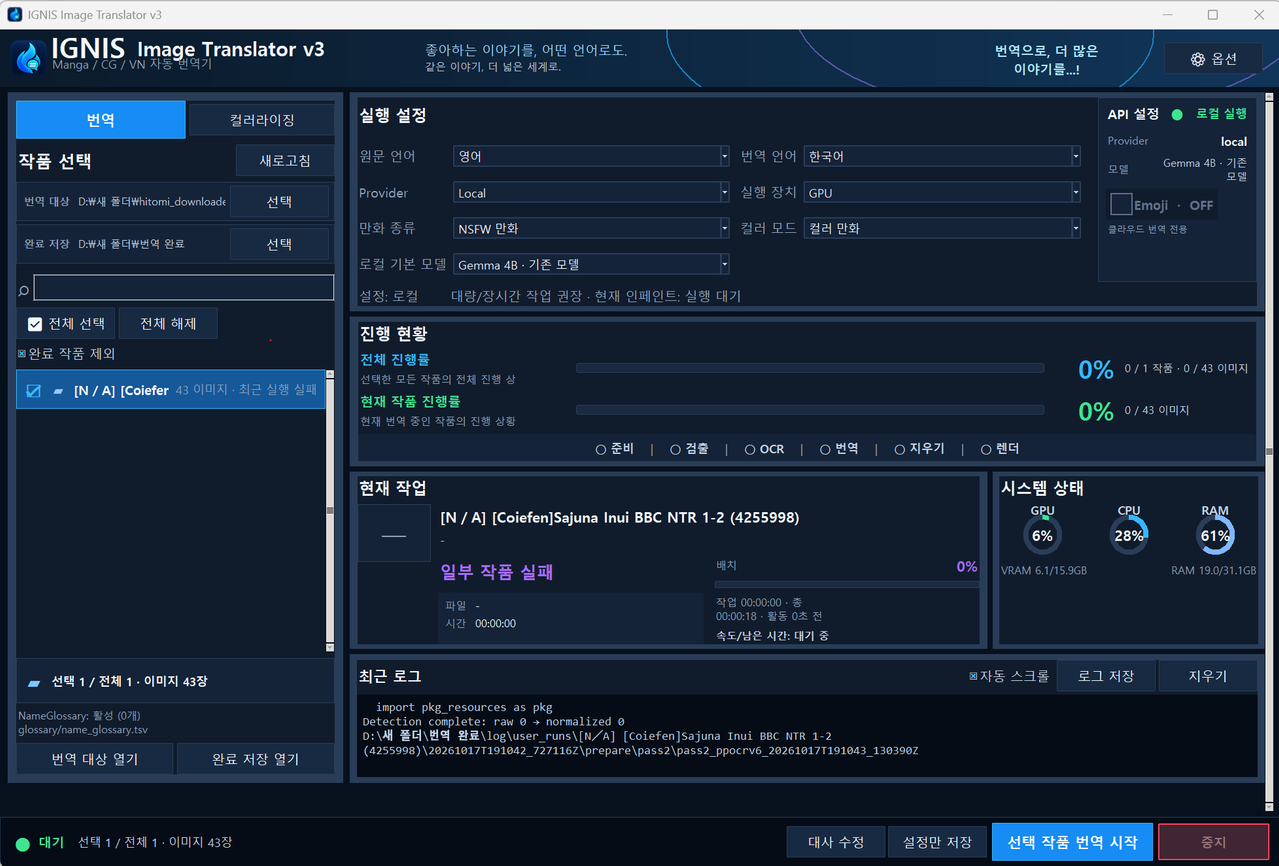The image size is (1279, 866).
Task: Open 번역 언어 dropdown showing 한국어
Action: [942, 157]
